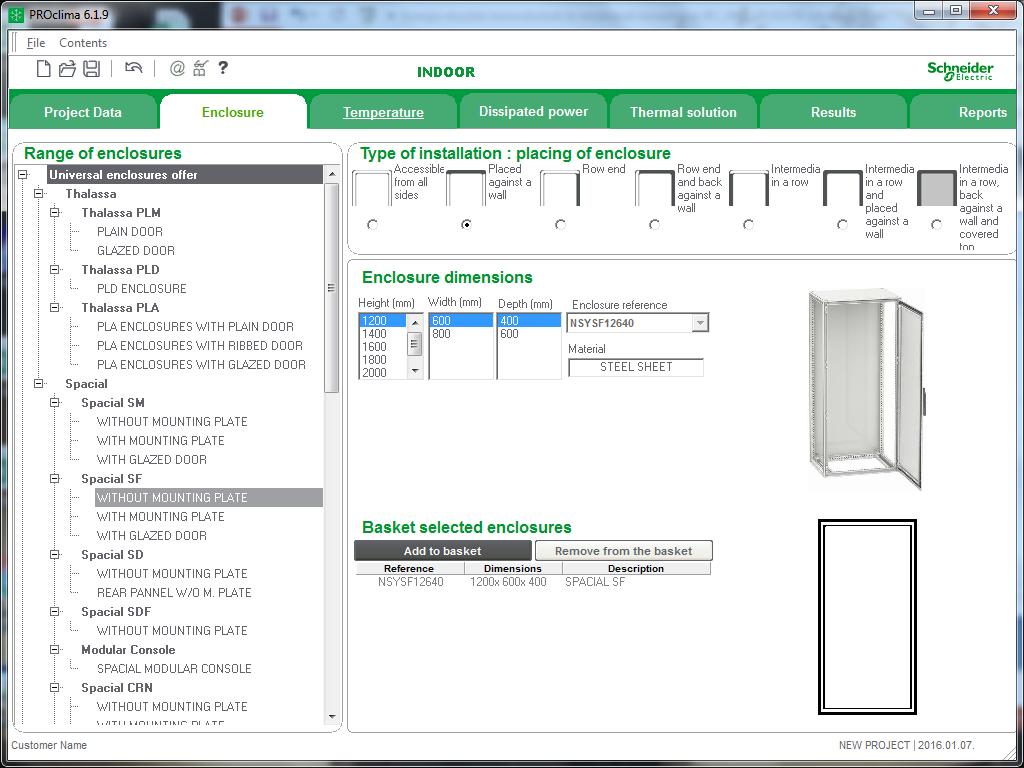This screenshot has height=768, width=1024.
Task: Collapse the Thalassa tree node
Action: coord(39,193)
